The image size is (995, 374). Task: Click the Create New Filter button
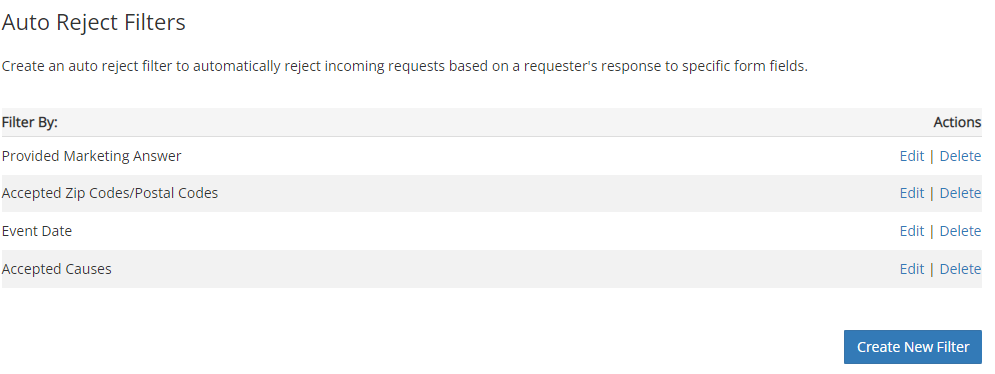(913, 347)
